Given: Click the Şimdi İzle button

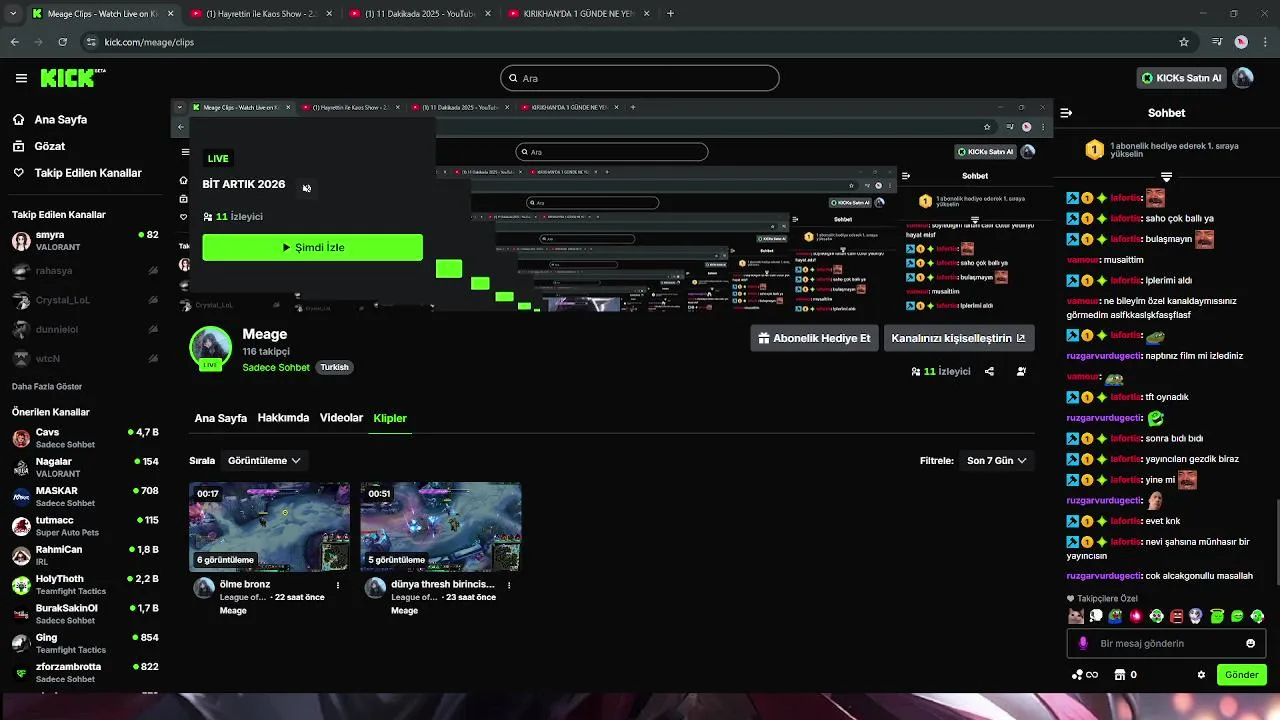Looking at the screenshot, I should point(312,247).
